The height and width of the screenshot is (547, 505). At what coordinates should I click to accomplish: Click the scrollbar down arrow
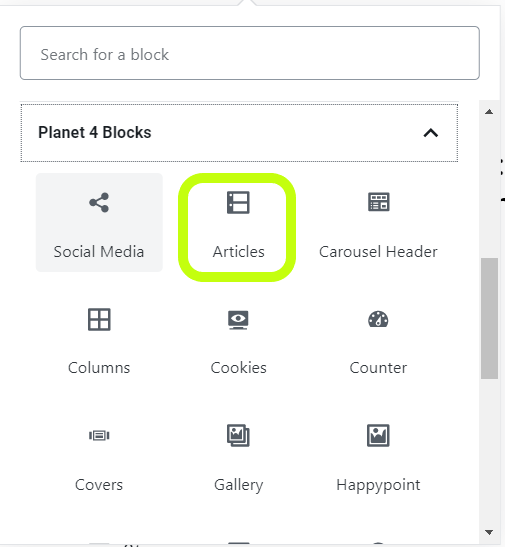(x=489, y=532)
